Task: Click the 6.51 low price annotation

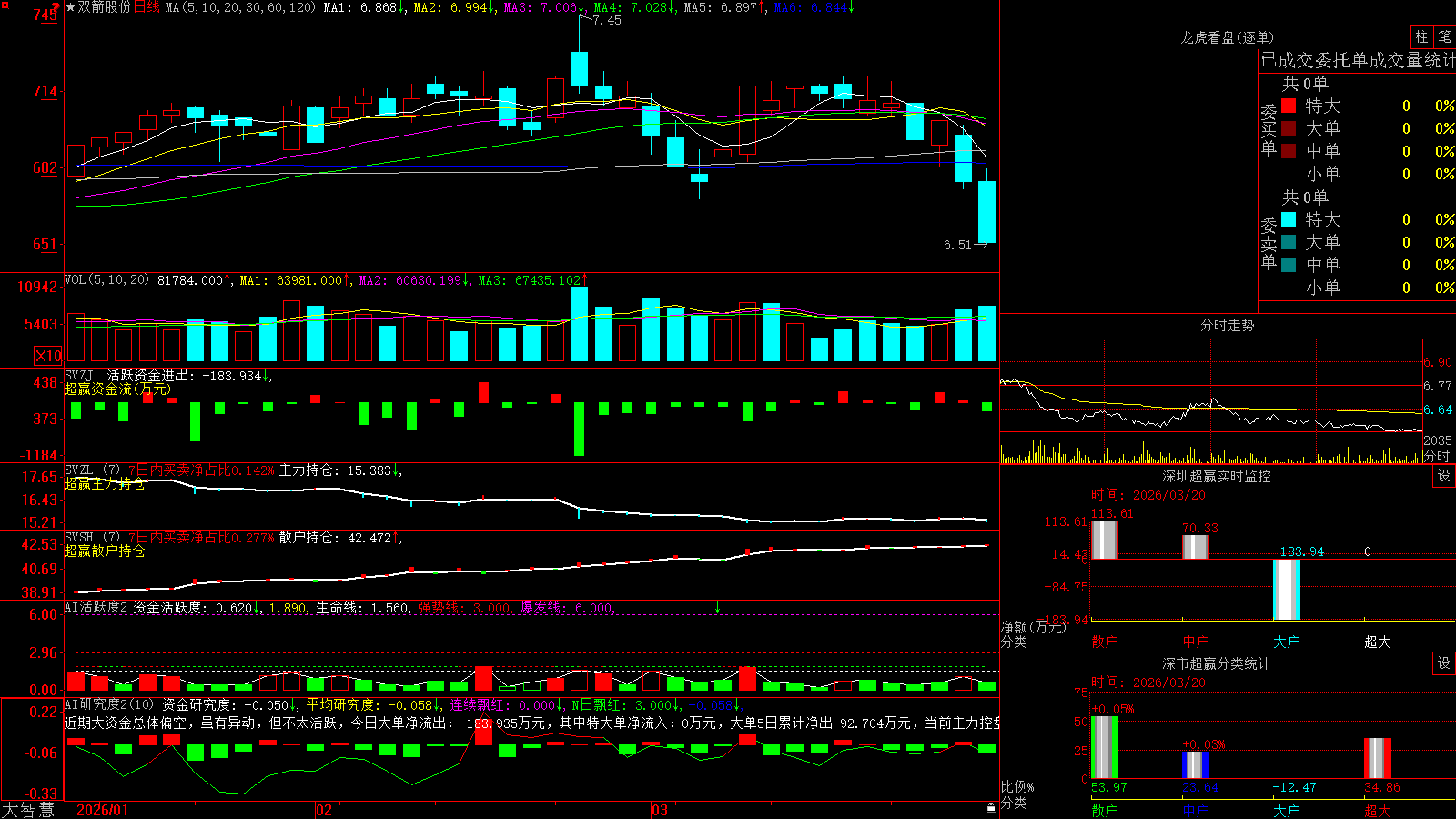Action: pyautogui.click(x=957, y=245)
